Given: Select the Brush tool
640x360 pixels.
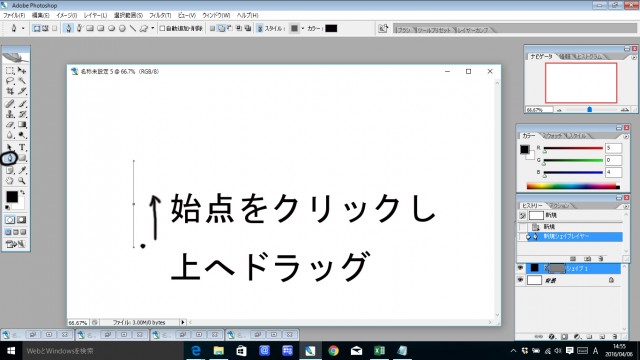Looking at the screenshot, I should click(x=22, y=104).
